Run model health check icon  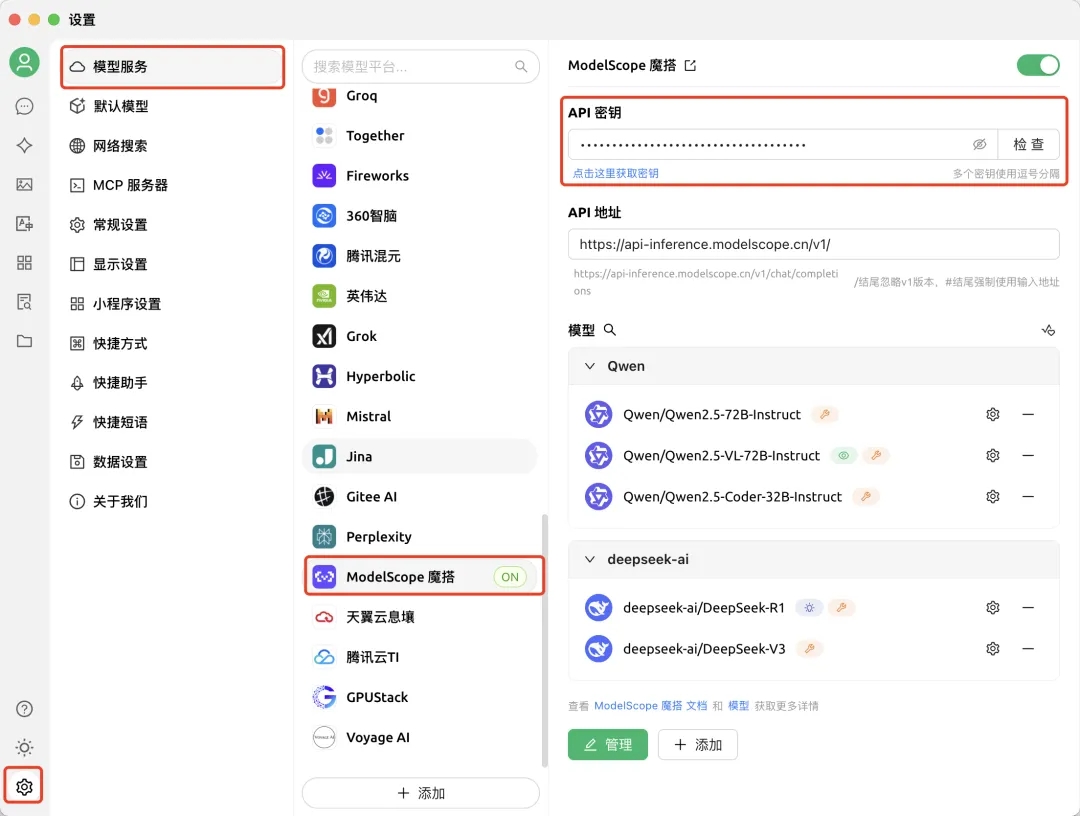(x=1048, y=331)
